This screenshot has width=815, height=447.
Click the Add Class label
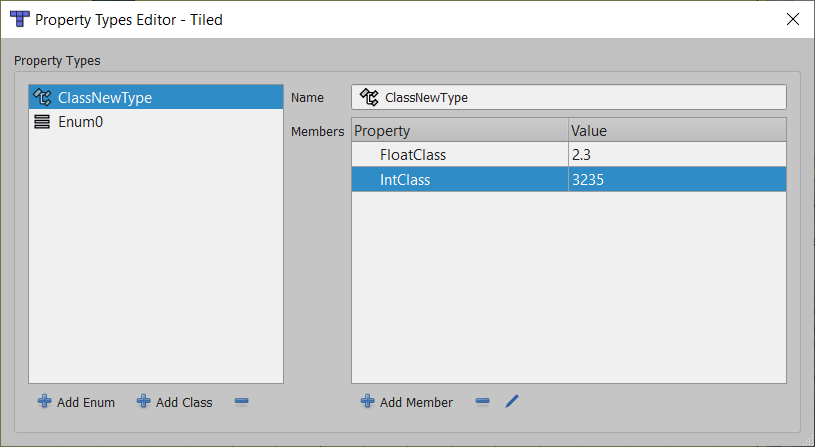184,402
